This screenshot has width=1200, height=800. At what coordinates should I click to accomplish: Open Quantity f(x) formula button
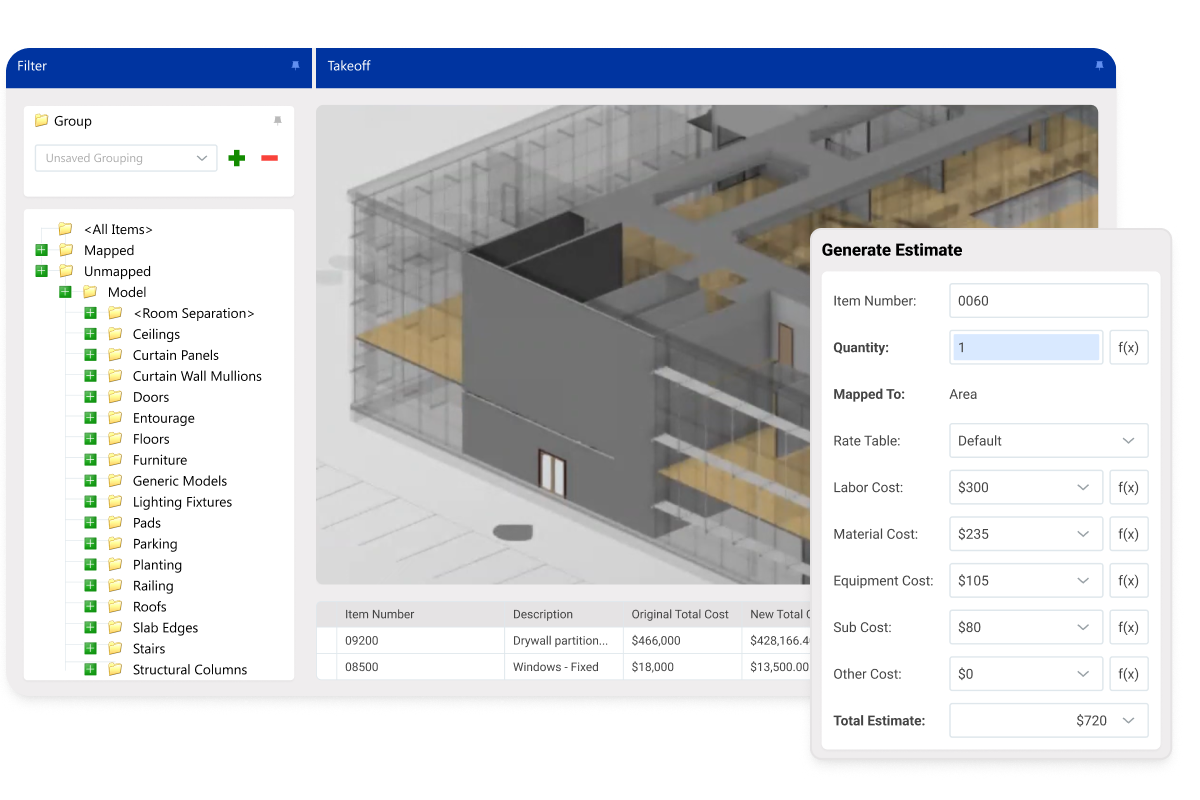coord(1129,348)
